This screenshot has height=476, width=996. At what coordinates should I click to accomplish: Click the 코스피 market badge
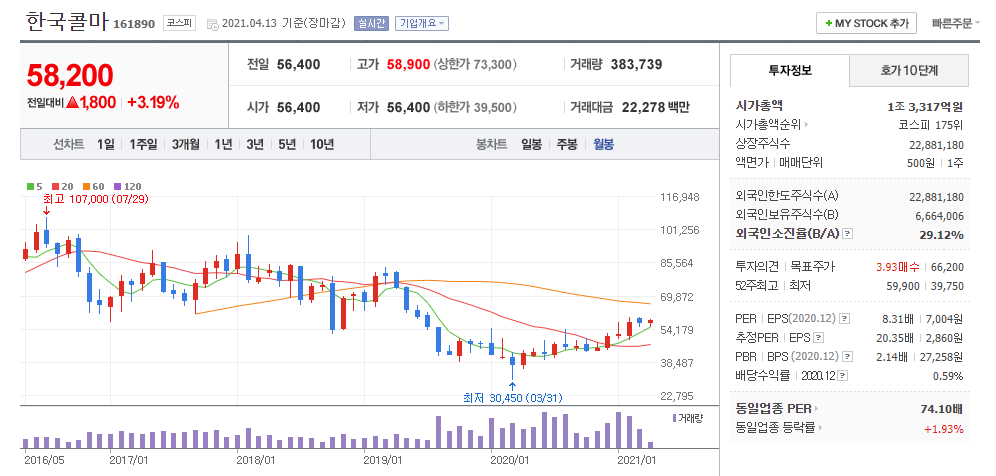point(179,24)
